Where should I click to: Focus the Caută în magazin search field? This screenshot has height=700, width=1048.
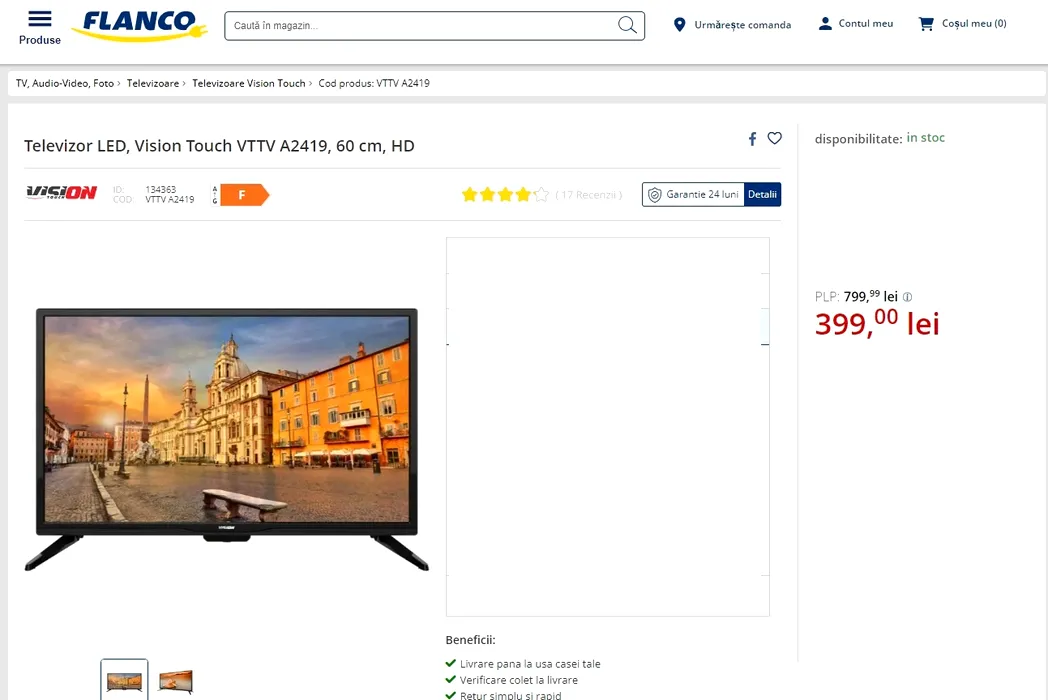(421, 25)
